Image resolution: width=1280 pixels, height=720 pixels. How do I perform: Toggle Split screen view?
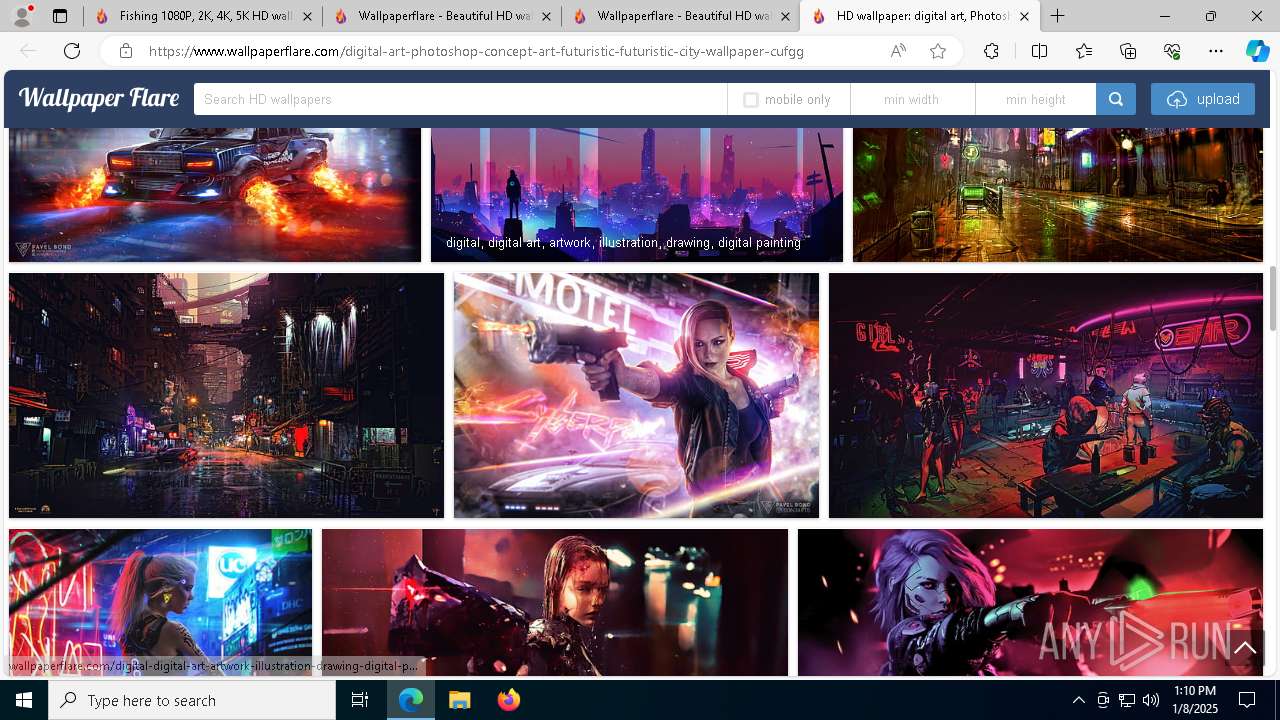point(1039,51)
